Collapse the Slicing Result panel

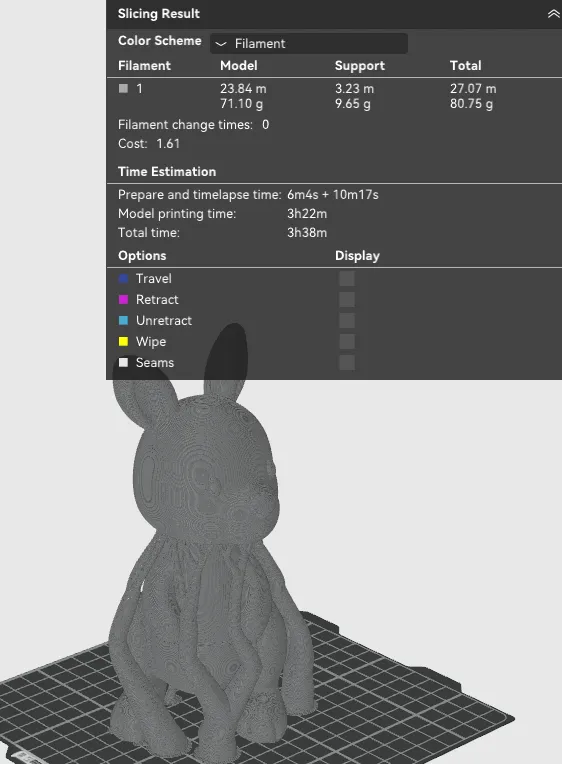tap(553, 14)
